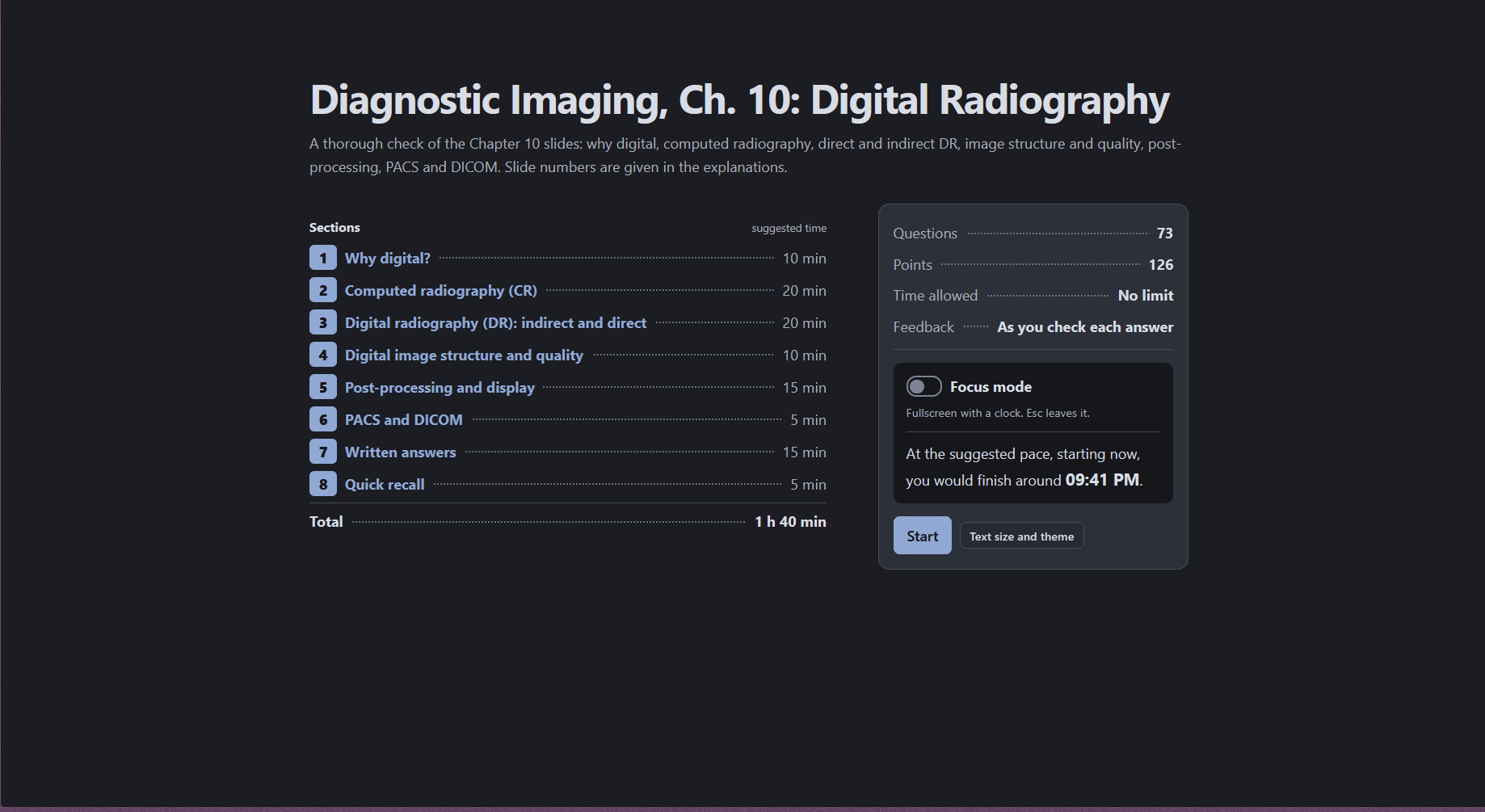Go to Digital radiography (DR): indirect and direct

pyautogui.click(x=495, y=322)
